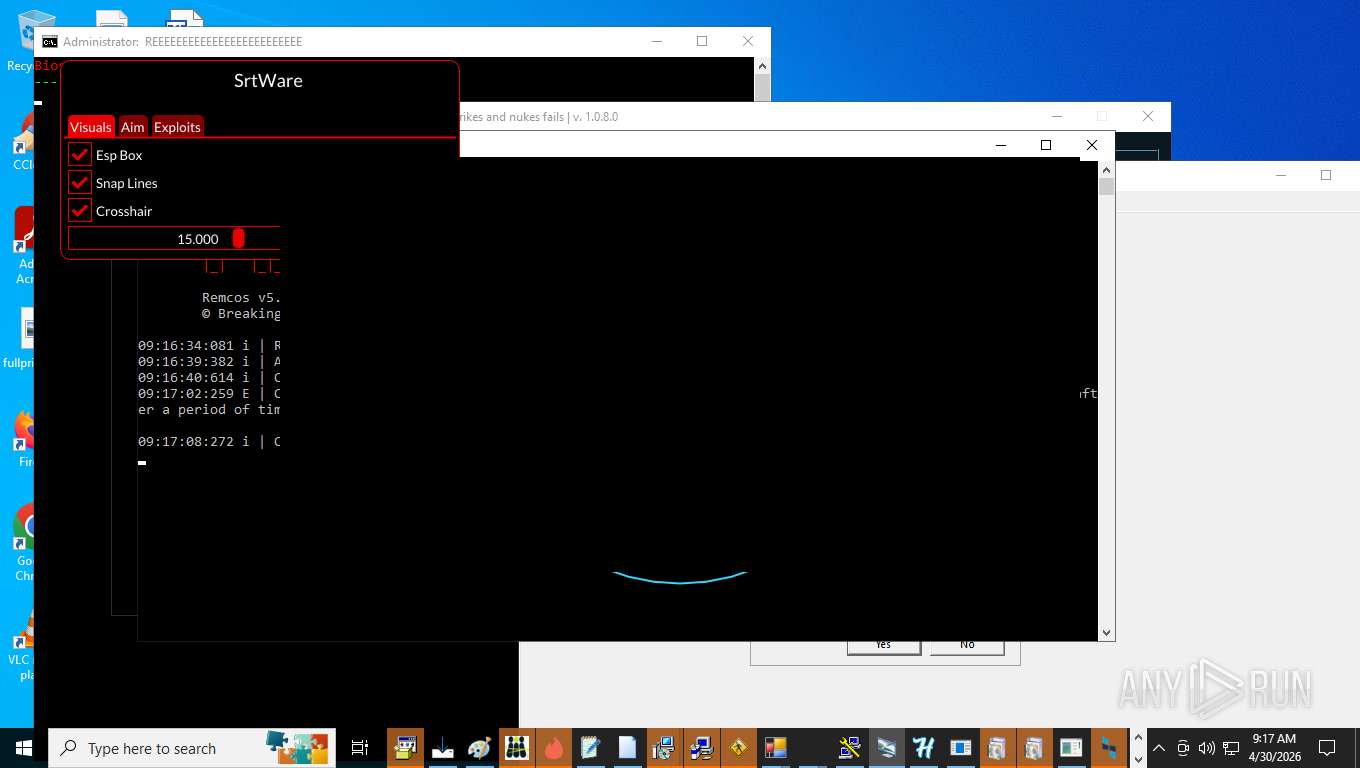Open the flame icon app in the taskbar
The height and width of the screenshot is (768, 1360).
[x=553, y=748]
